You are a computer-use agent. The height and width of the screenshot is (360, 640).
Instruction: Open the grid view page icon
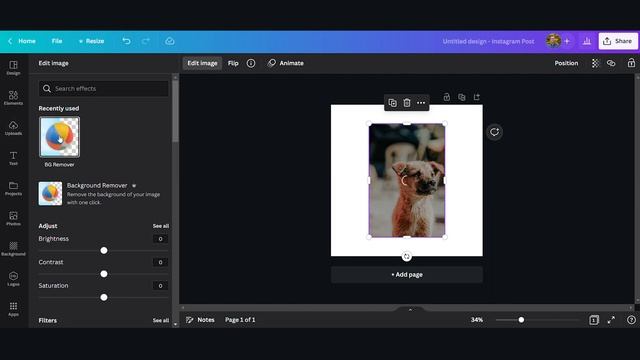(x=594, y=320)
